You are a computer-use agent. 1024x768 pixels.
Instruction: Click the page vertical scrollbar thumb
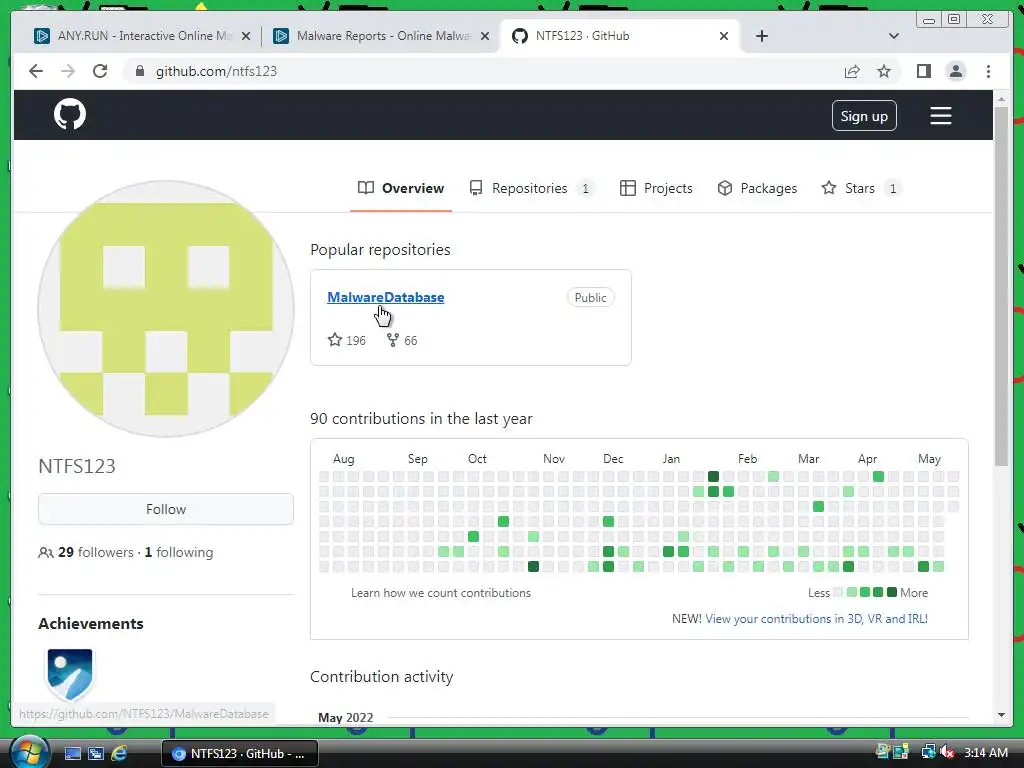(x=1002, y=285)
